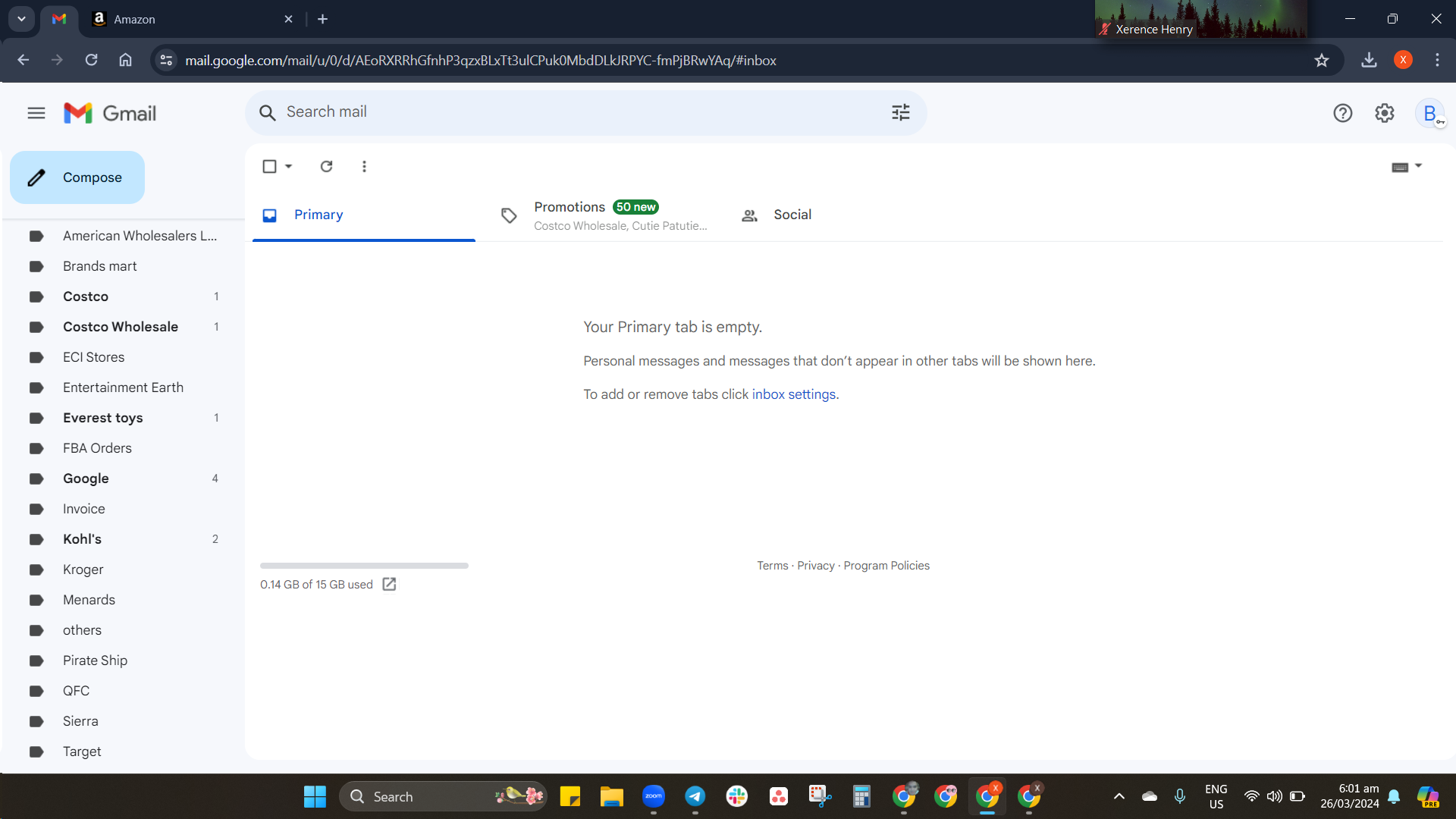1456x819 pixels.
Task: Open Chrome downloads icon
Action: pyautogui.click(x=1369, y=60)
